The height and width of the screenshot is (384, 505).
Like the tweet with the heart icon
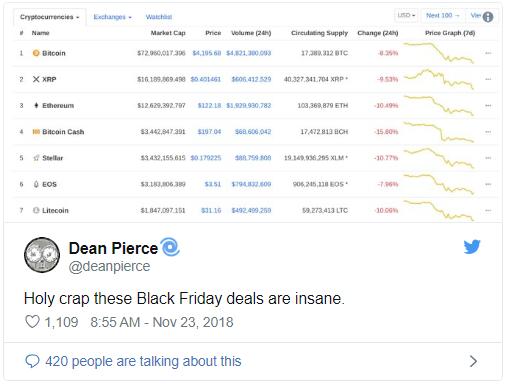[x=32, y=322]
